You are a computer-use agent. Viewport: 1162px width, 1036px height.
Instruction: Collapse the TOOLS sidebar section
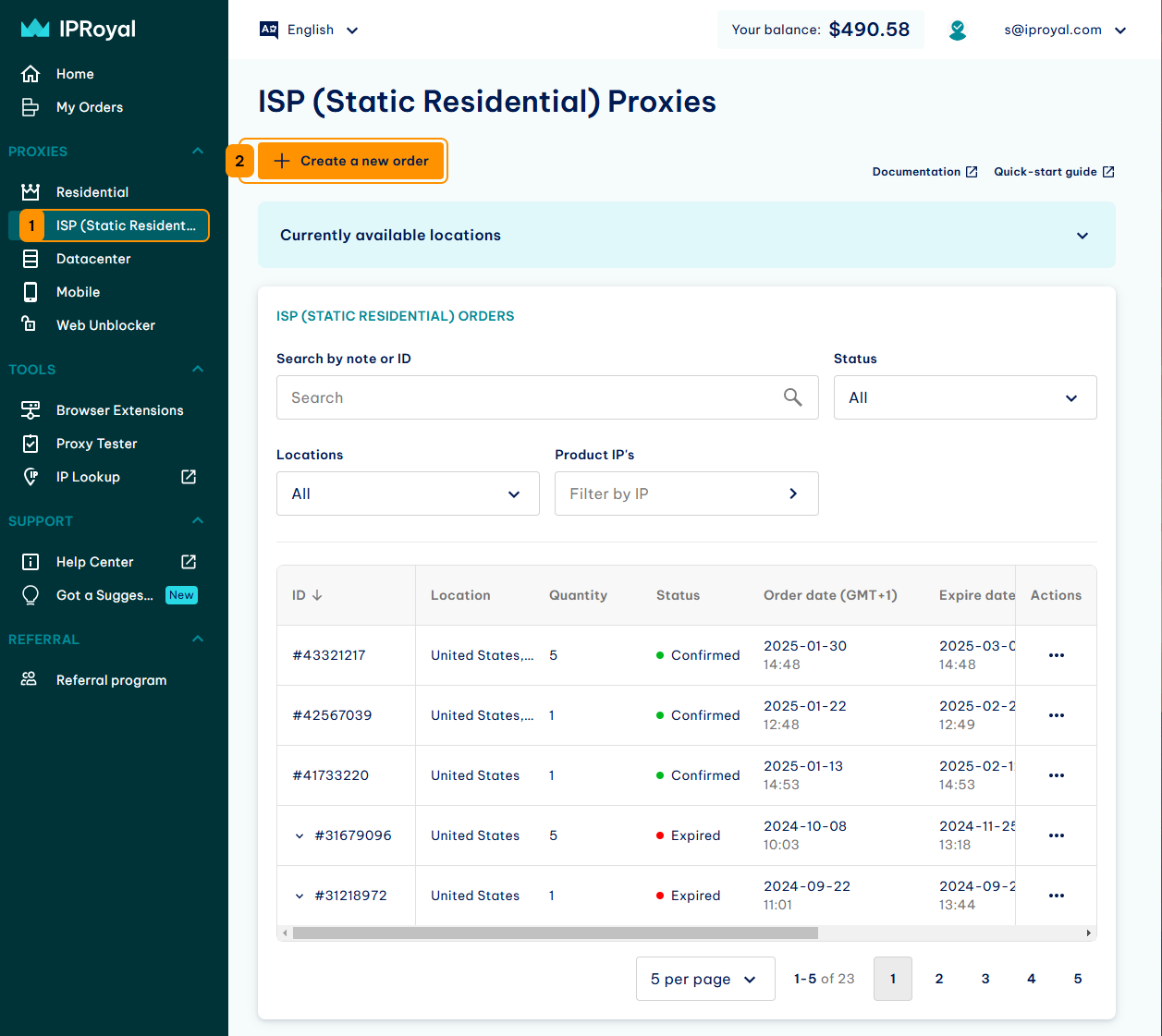[x=198, y=369]
